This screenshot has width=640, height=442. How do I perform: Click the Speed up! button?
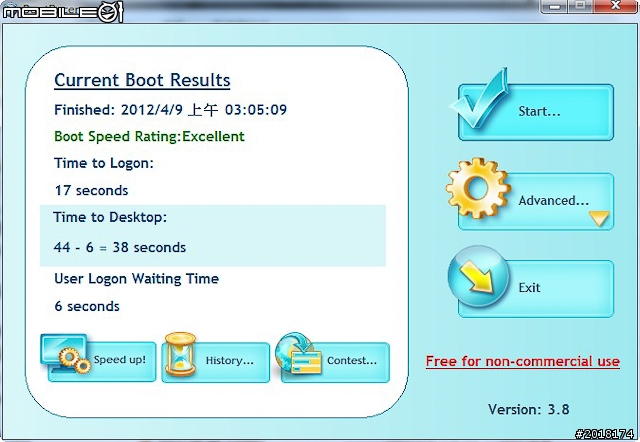click(x=102, y=362)
